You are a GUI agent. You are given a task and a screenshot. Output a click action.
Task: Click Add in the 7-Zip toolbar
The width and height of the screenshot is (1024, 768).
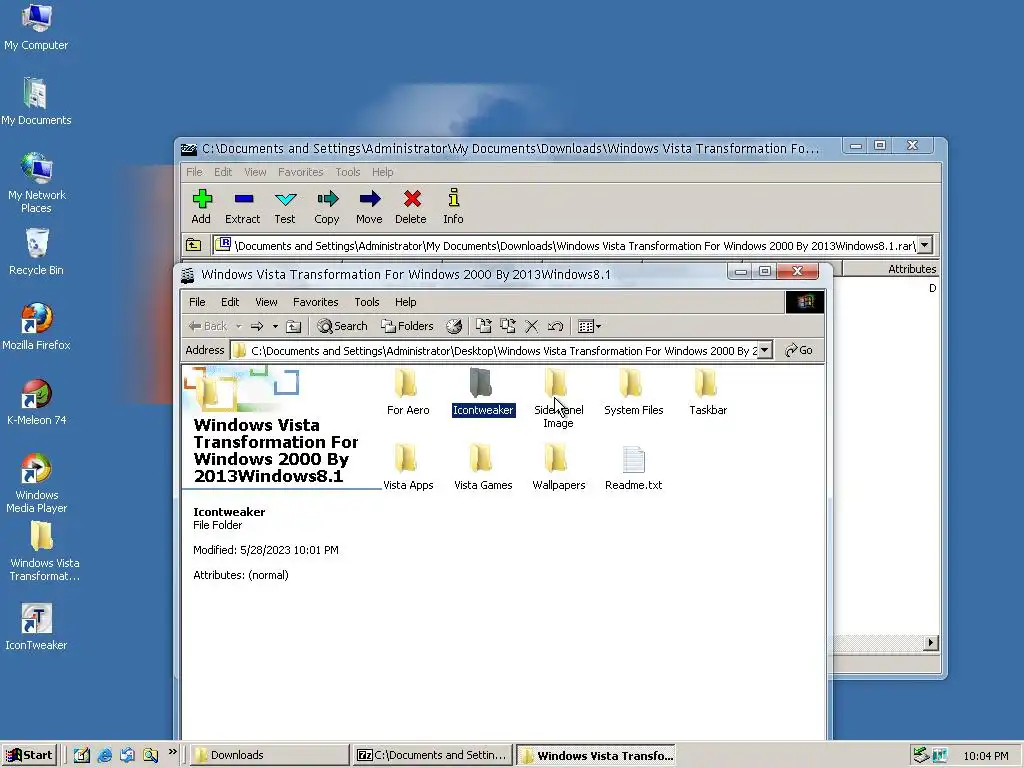[201, 206]
